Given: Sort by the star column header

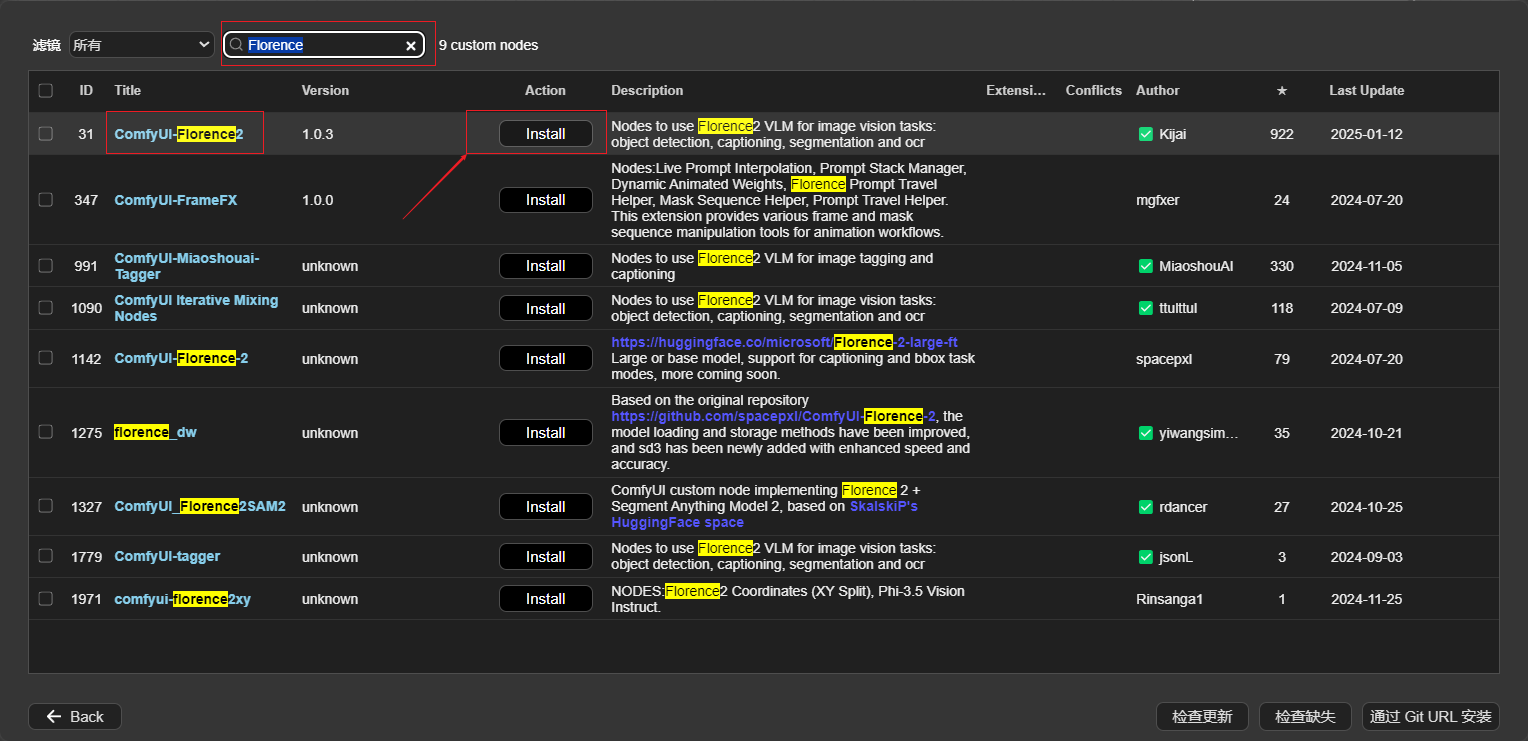Looking at the screenshot, I should pyautogui.click(x=1282, y=90).
